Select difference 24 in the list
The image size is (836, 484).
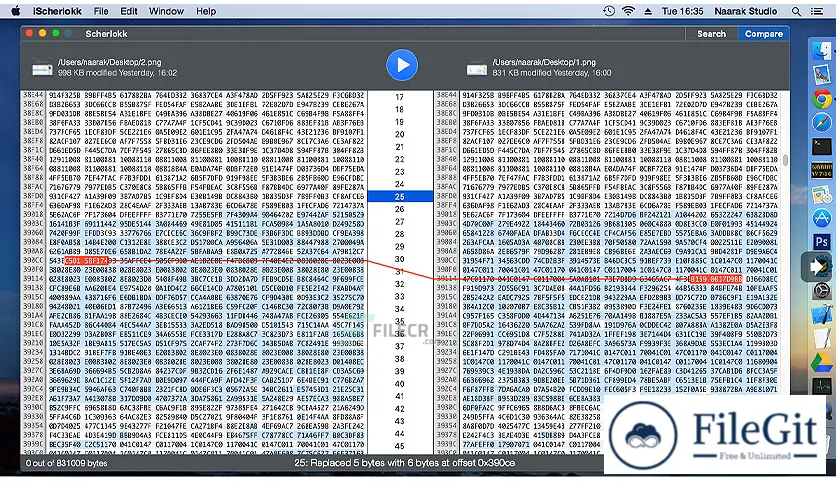399,184
